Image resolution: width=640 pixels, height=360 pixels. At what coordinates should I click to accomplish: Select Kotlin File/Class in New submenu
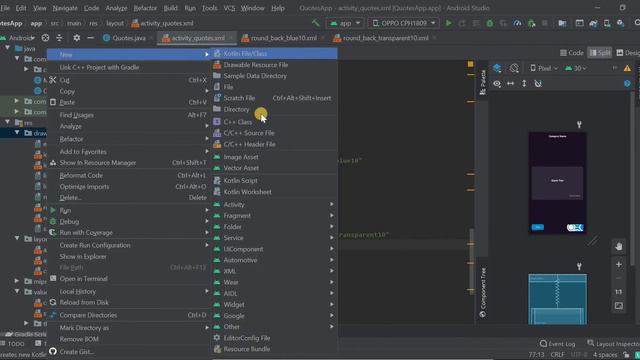click(273, 53)
